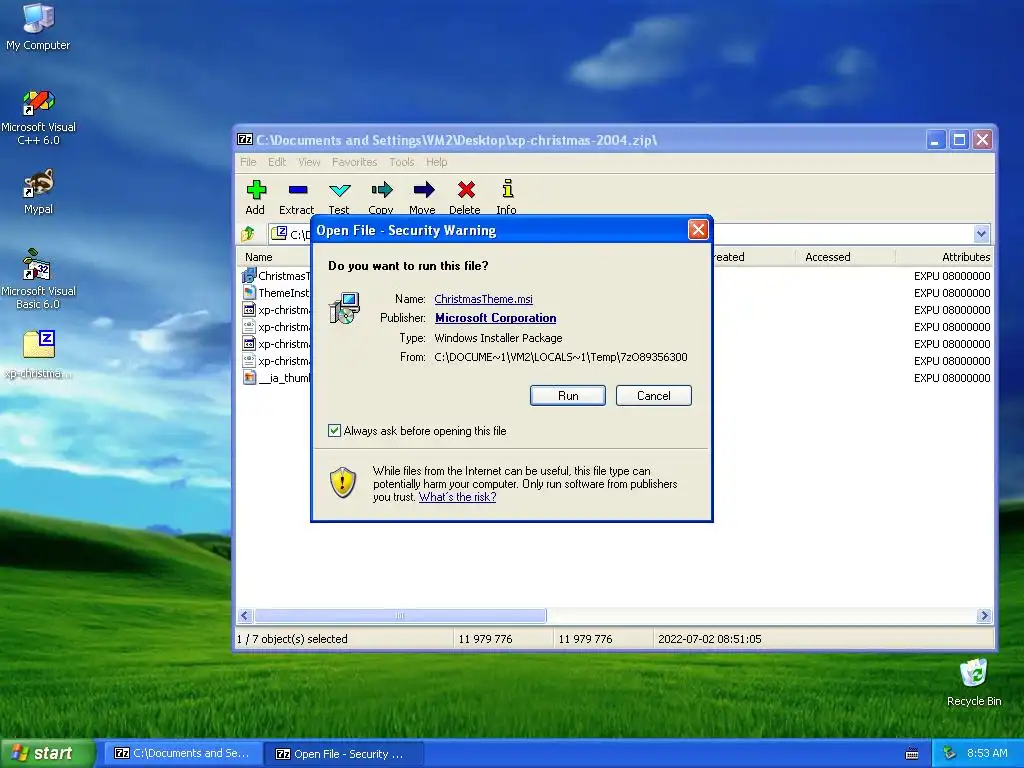Click the Test toolbar icon in 7-Zip
The width and height of the screenshot is (1024, 768).
[340, 190]
